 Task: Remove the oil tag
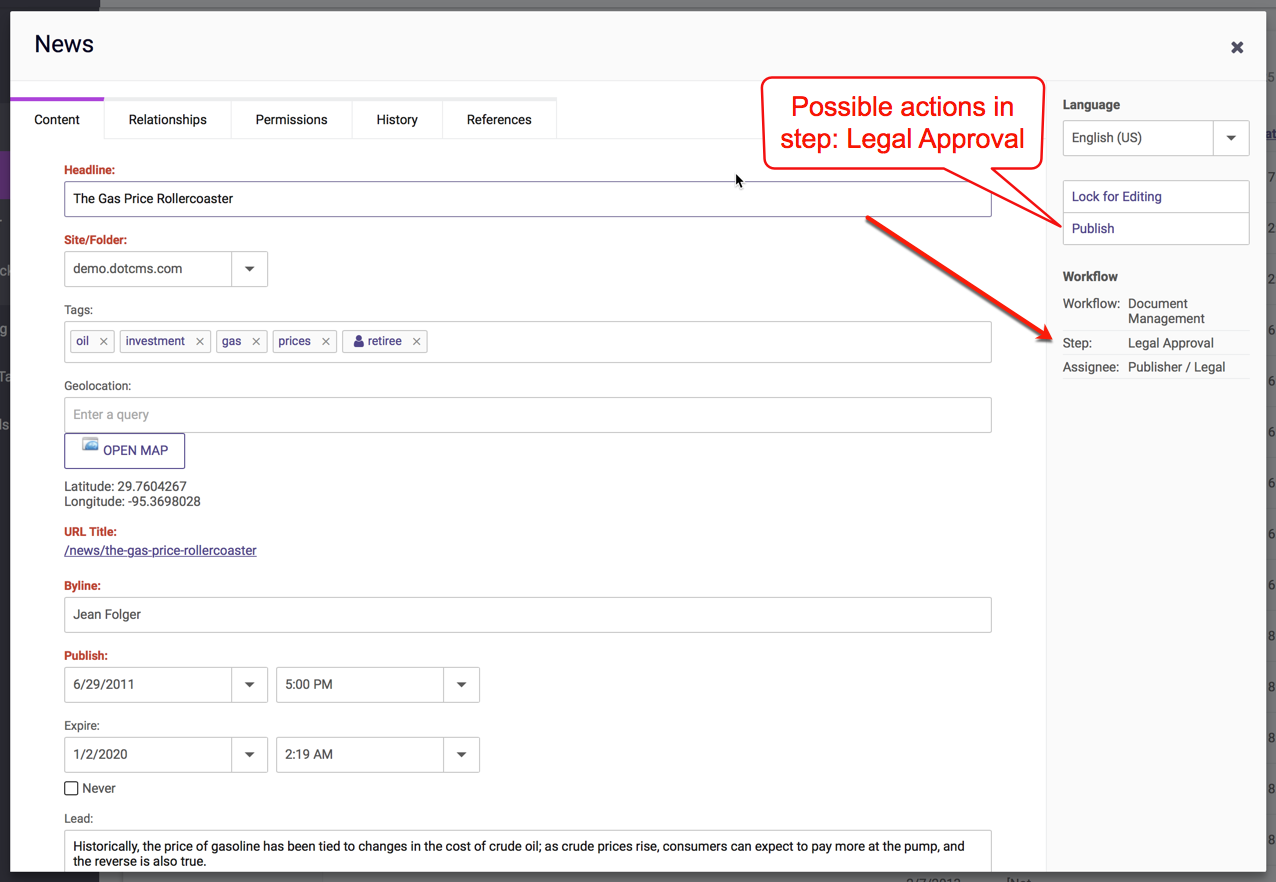(103, 342)
